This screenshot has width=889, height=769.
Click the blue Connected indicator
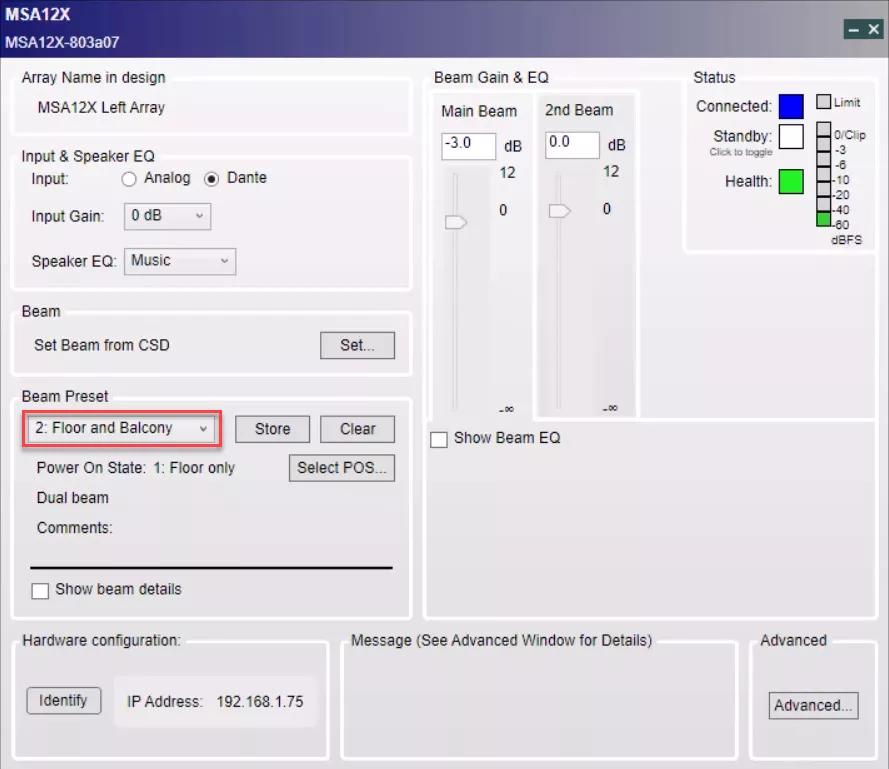(791, 106)
